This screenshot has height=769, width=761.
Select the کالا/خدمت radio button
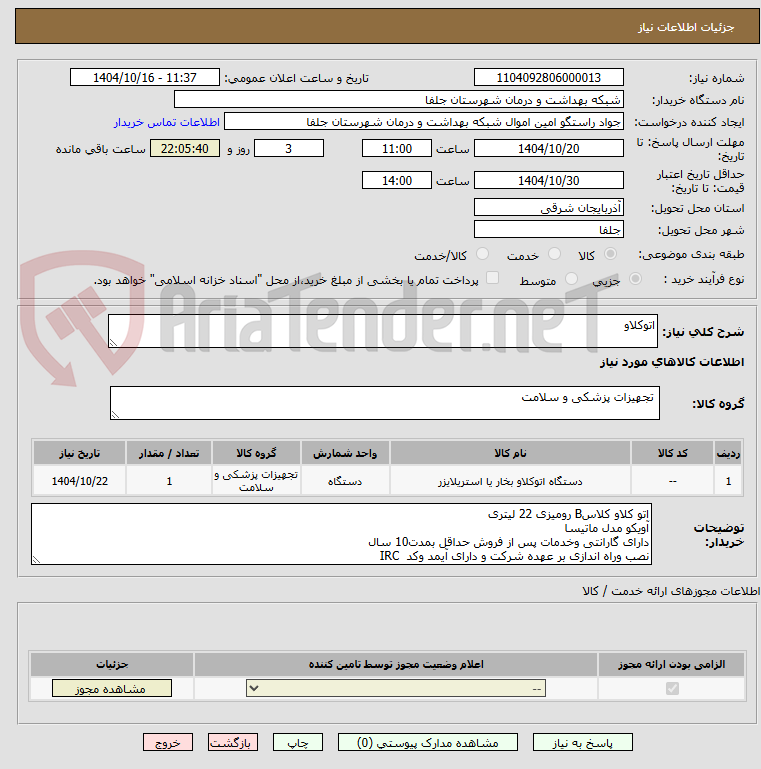(x=482, y=254)
